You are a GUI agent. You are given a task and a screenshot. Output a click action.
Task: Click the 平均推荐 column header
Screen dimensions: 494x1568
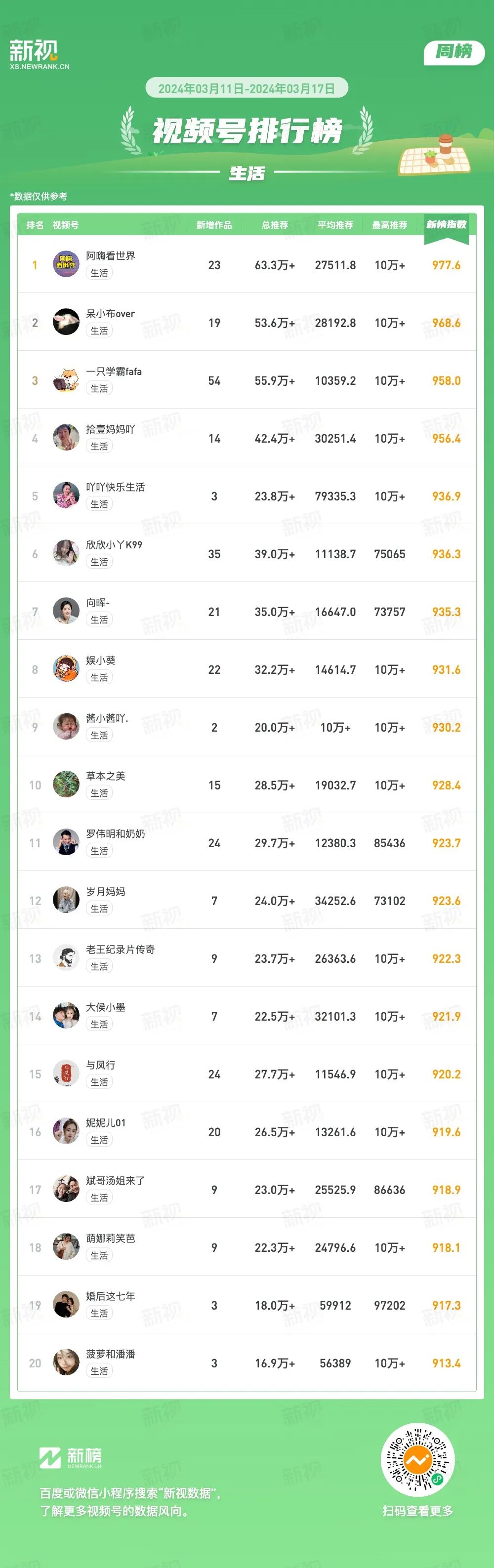(x=335, y=225)
